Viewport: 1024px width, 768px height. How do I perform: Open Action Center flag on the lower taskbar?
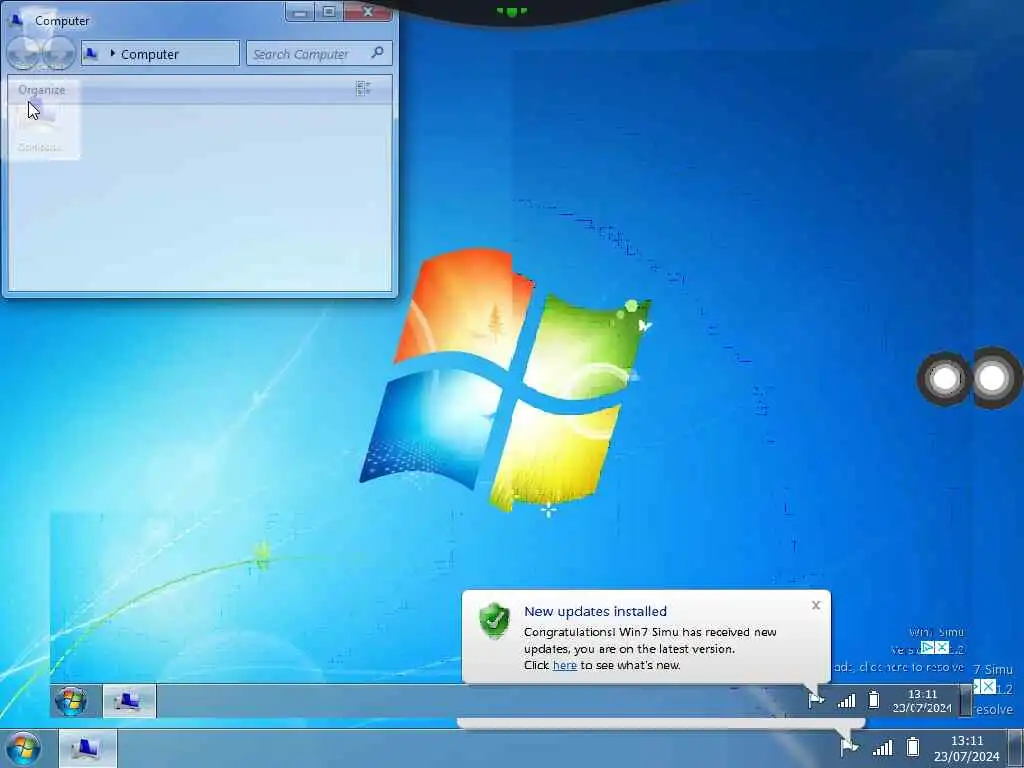pos(849,746)
